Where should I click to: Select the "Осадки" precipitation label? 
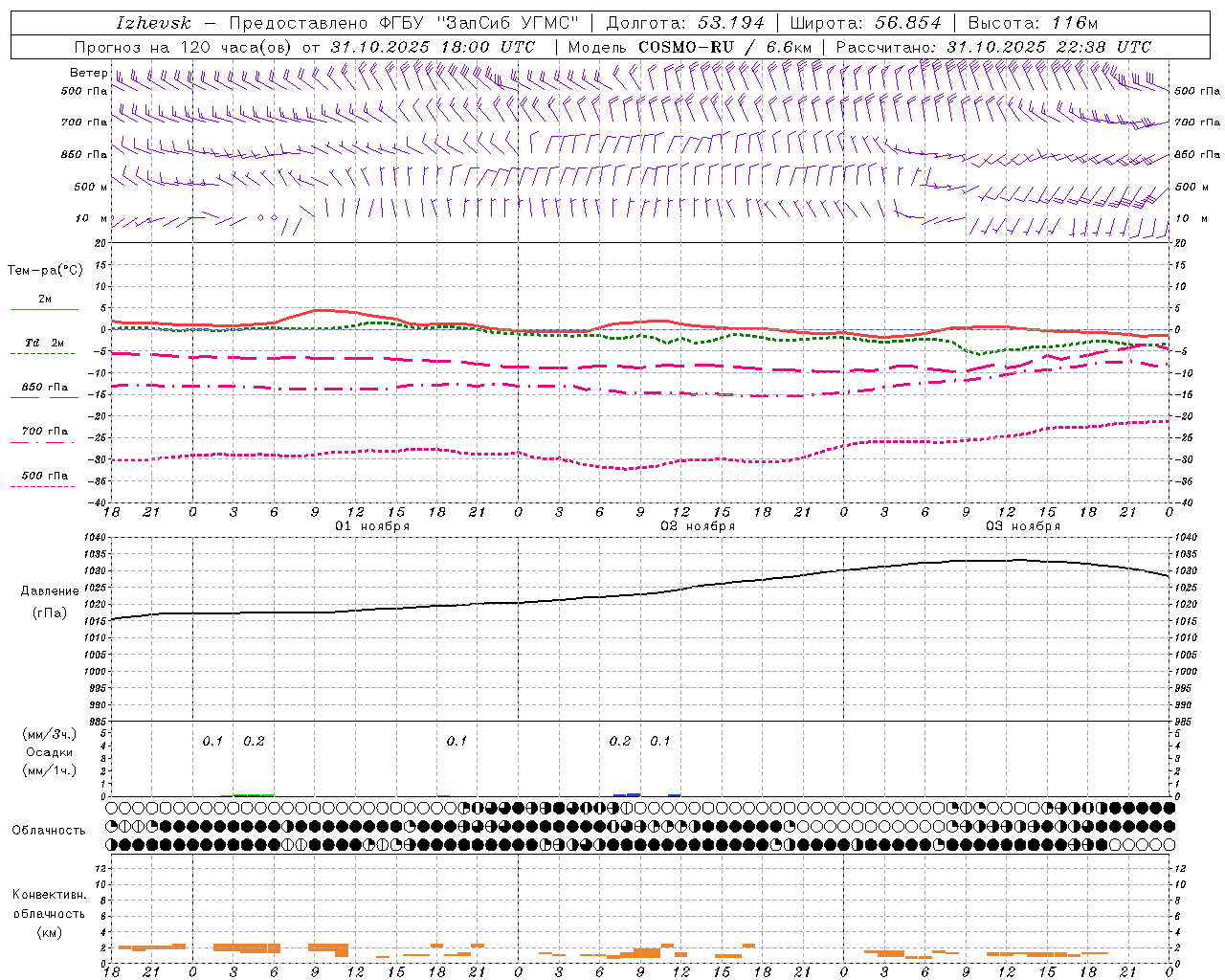[x=50, y=753]
